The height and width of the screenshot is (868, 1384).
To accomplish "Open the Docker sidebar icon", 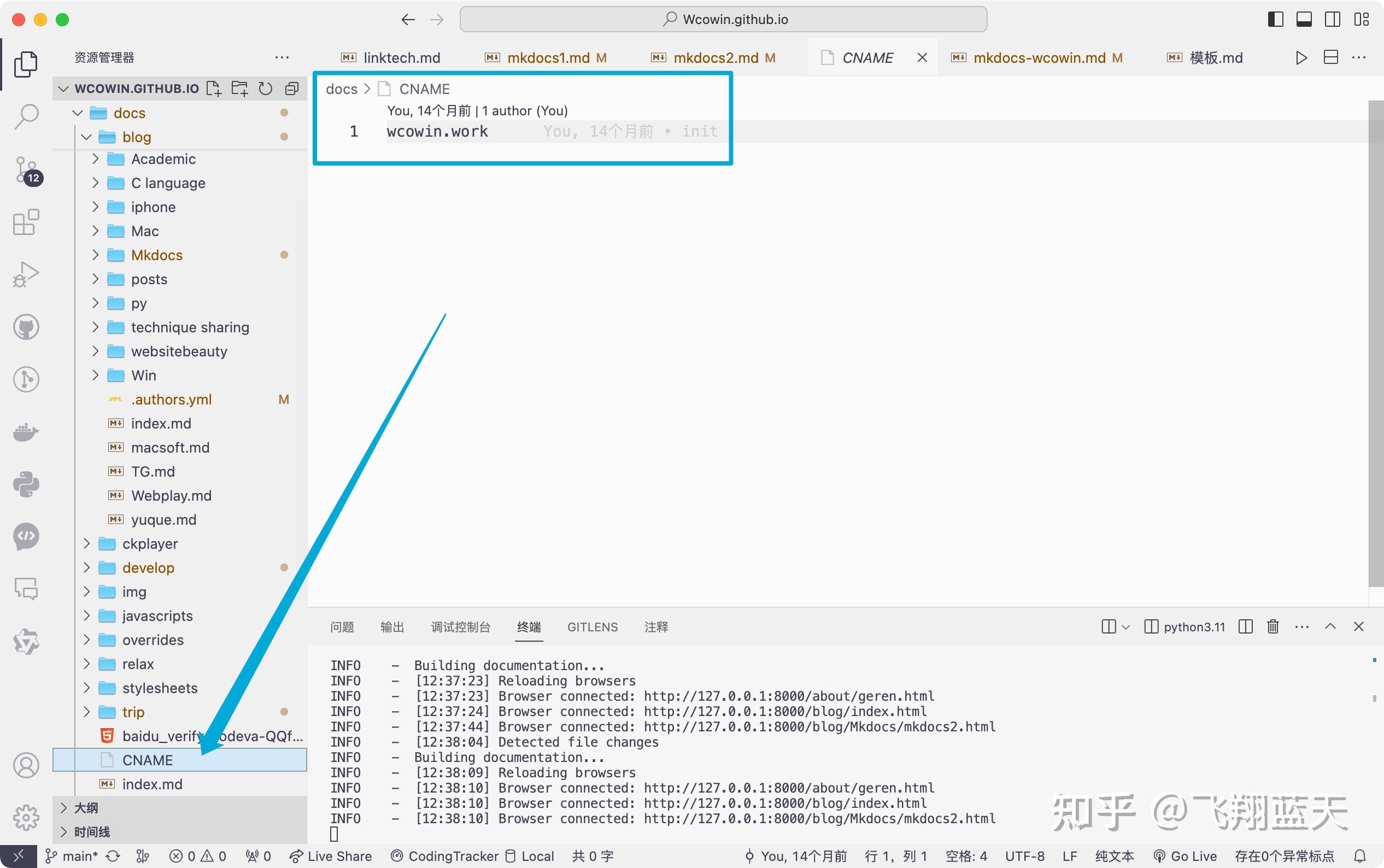I will 26,432.
